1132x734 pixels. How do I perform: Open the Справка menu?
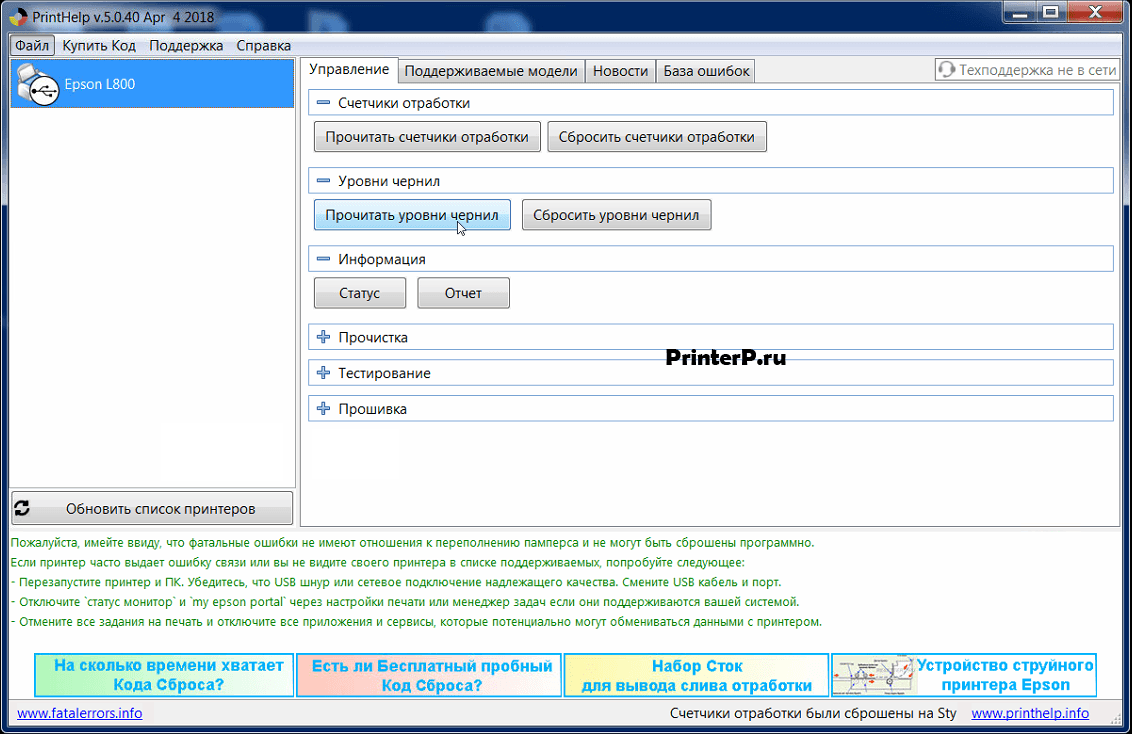click(264, 45)
